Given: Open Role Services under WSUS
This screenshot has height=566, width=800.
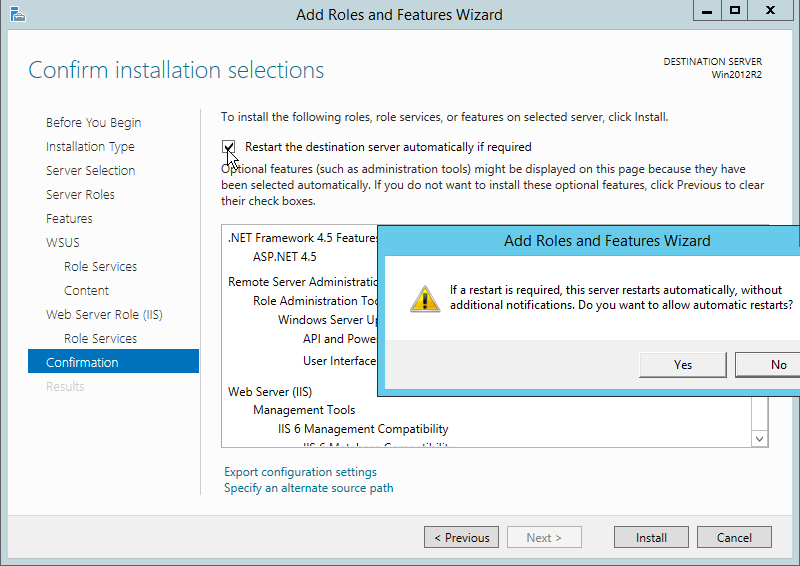Looking at the screenshot, I should [x=100, y=266].
